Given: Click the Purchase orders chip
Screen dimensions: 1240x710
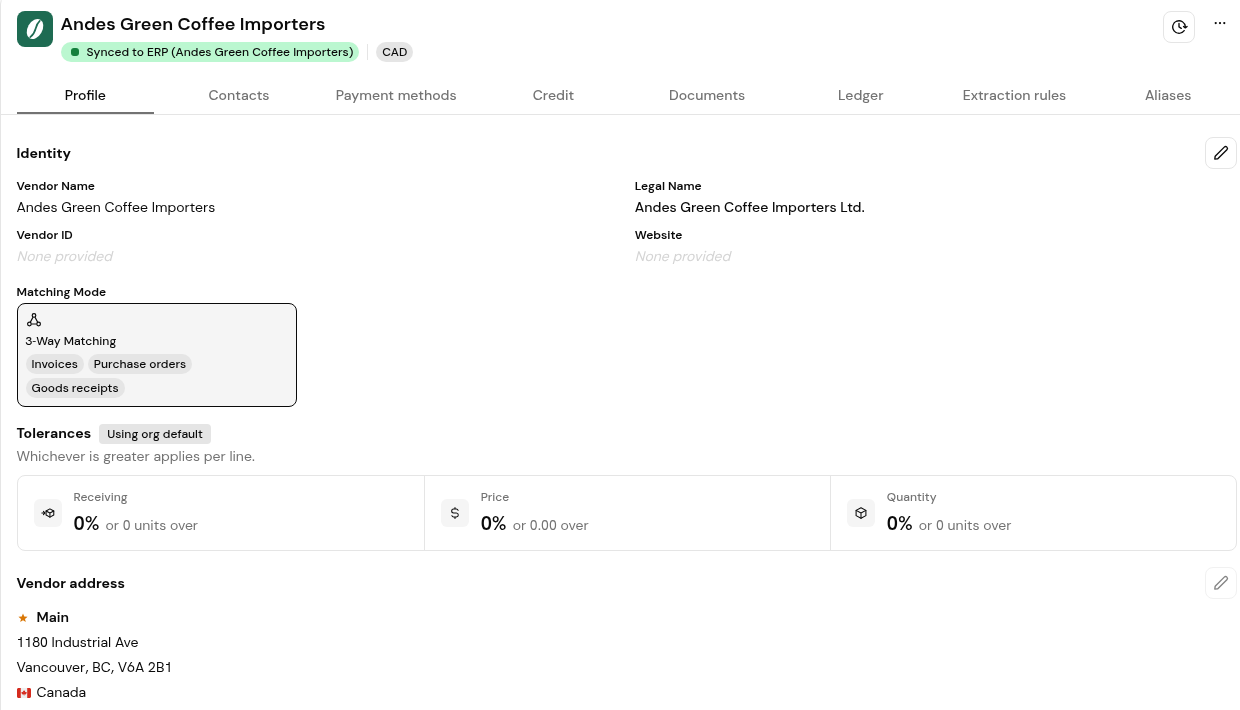Looking at the screenshot, I should point(140,364).
